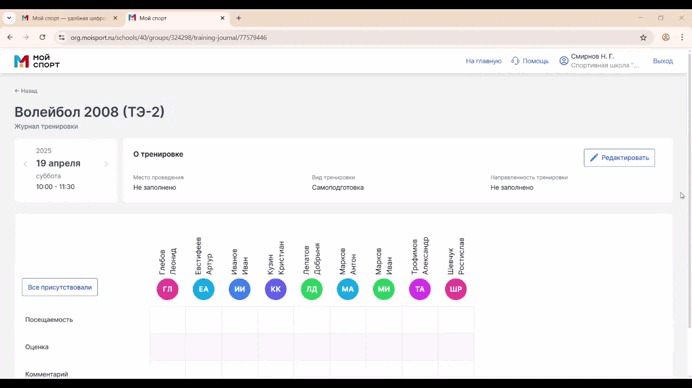Select avatar ЕА Евстифеев Артур
The width and height of the screenshot is (692, 388).
point(203,289)
